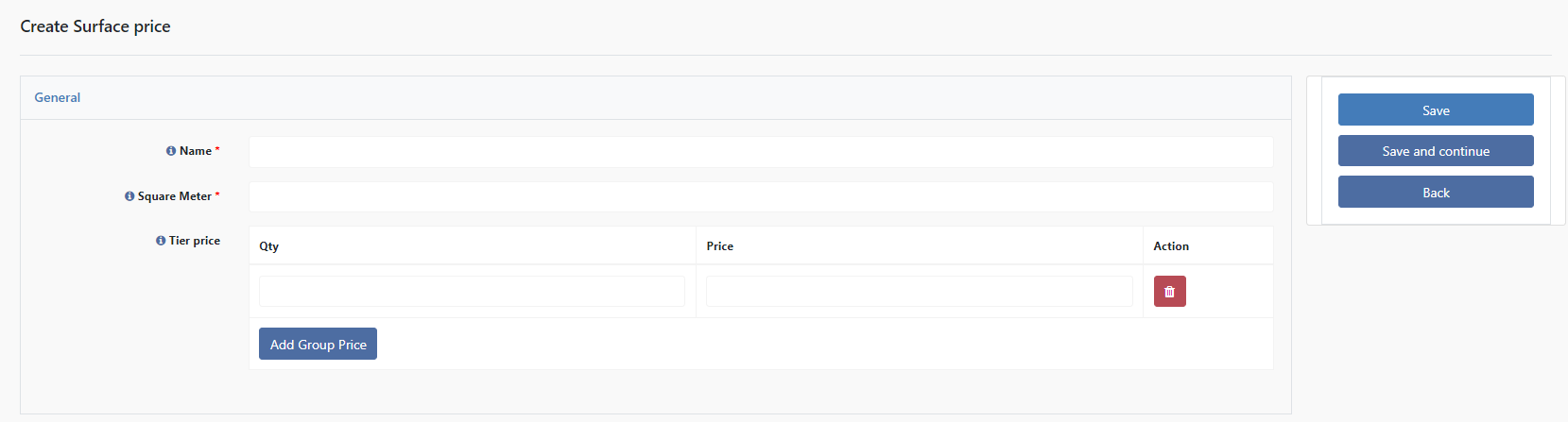Click the info icon beside Square Meter
The image size is (1568, 422).
coord(129,196)
